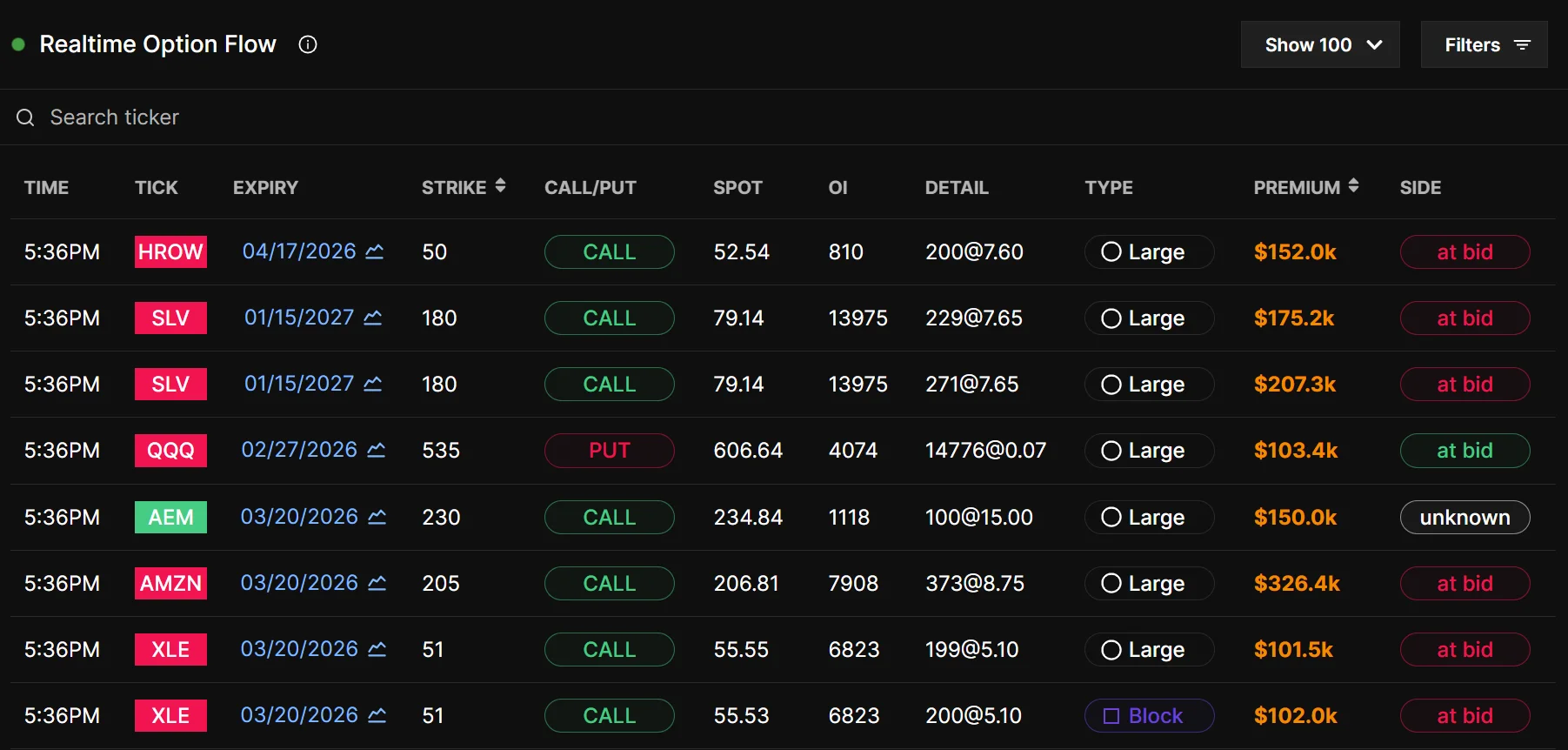Click the $152.0k premium value
Image resolution: width=1568 pixels, height=750 pixels.
(x=1295, y=251)
